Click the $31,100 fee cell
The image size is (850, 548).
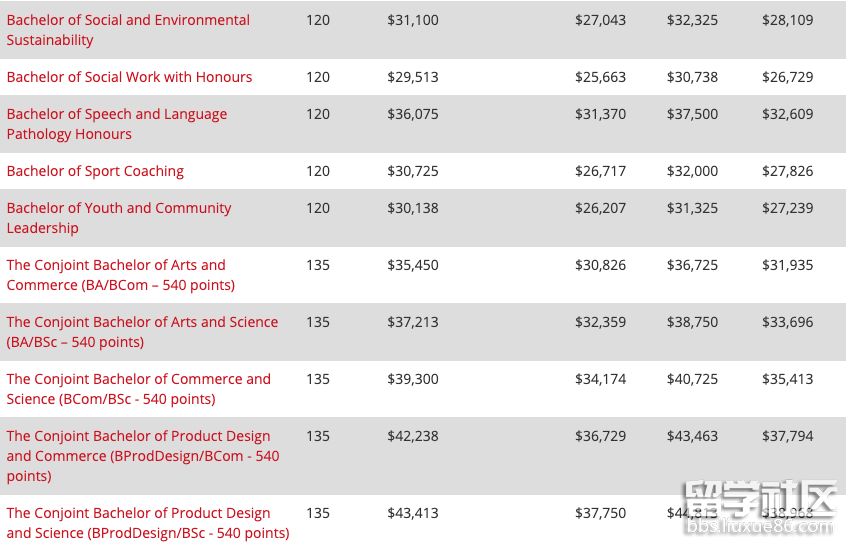[x=413, y=20]
